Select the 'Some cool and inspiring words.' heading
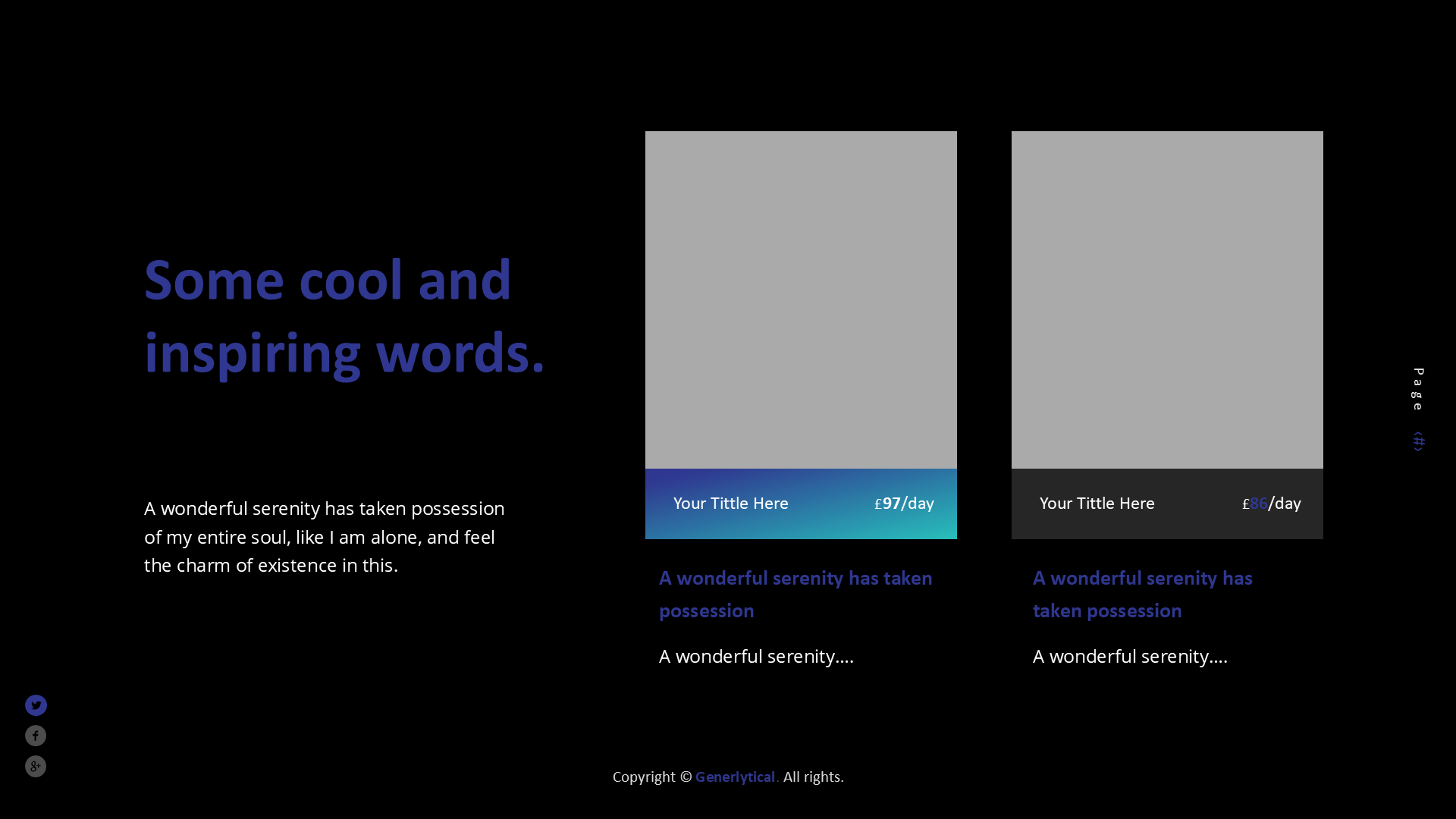 (x=344, y=316)
